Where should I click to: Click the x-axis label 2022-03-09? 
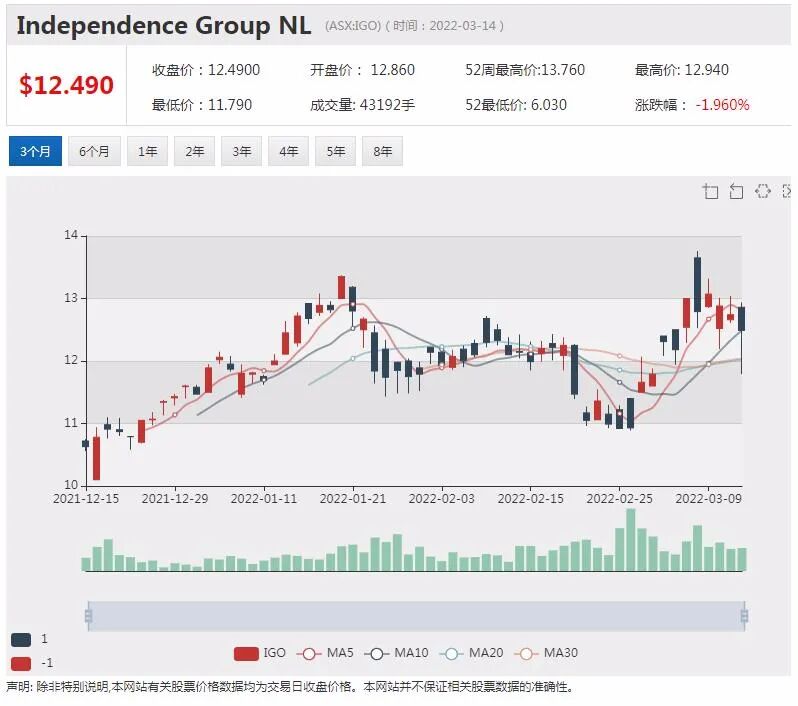pos(708,498)
